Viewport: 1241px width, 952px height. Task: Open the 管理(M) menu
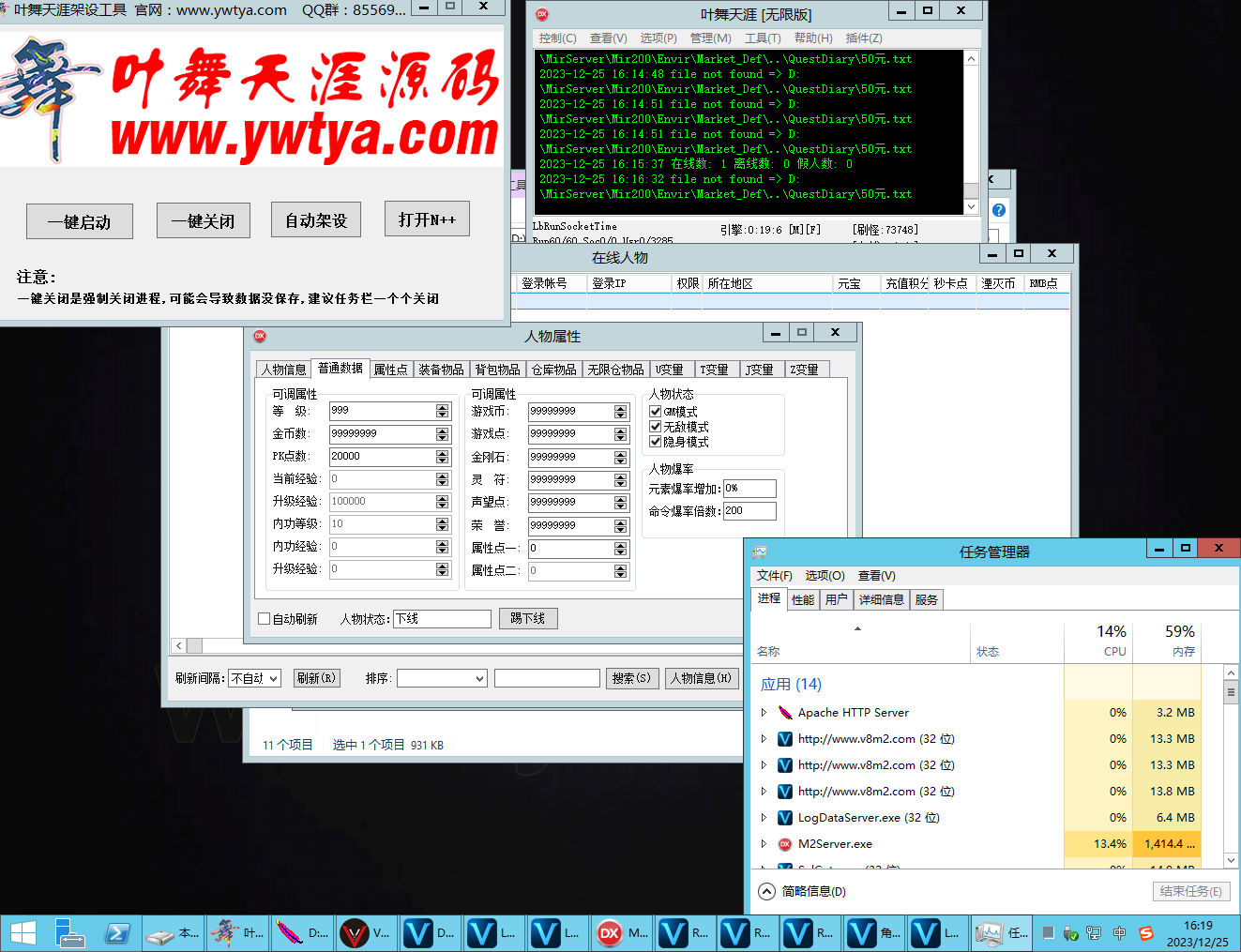pos(710,38)
